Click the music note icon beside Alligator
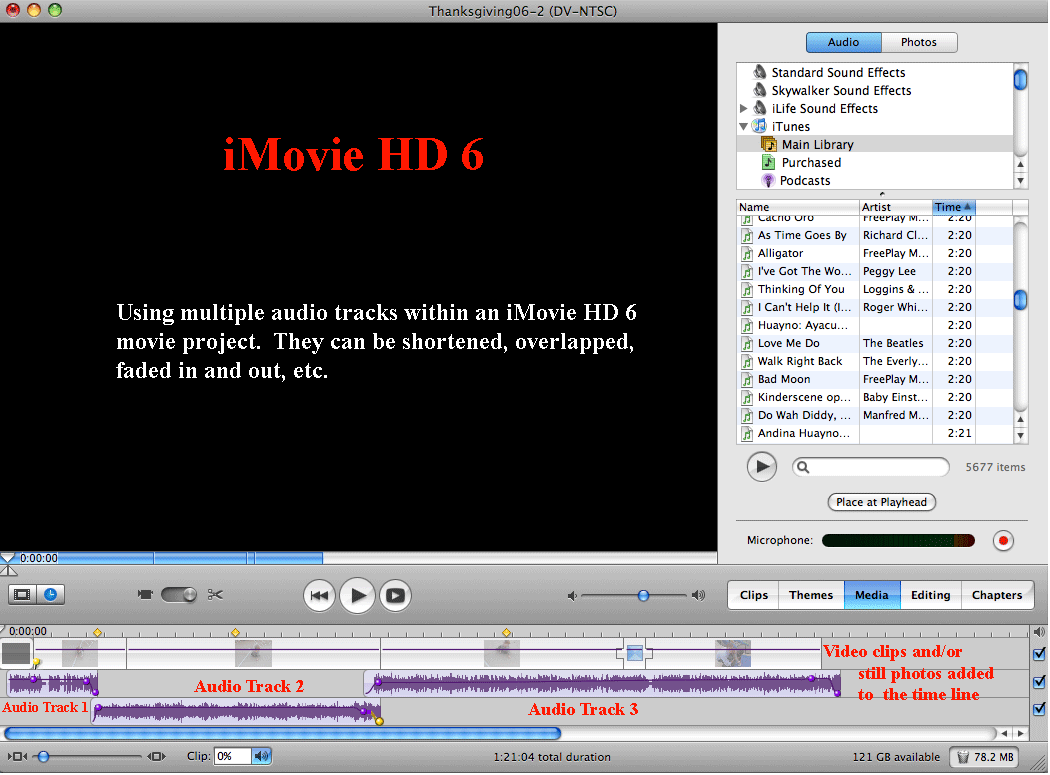Image resolution: width=1050 pixels, height=775 pixels. coord(747,254)
